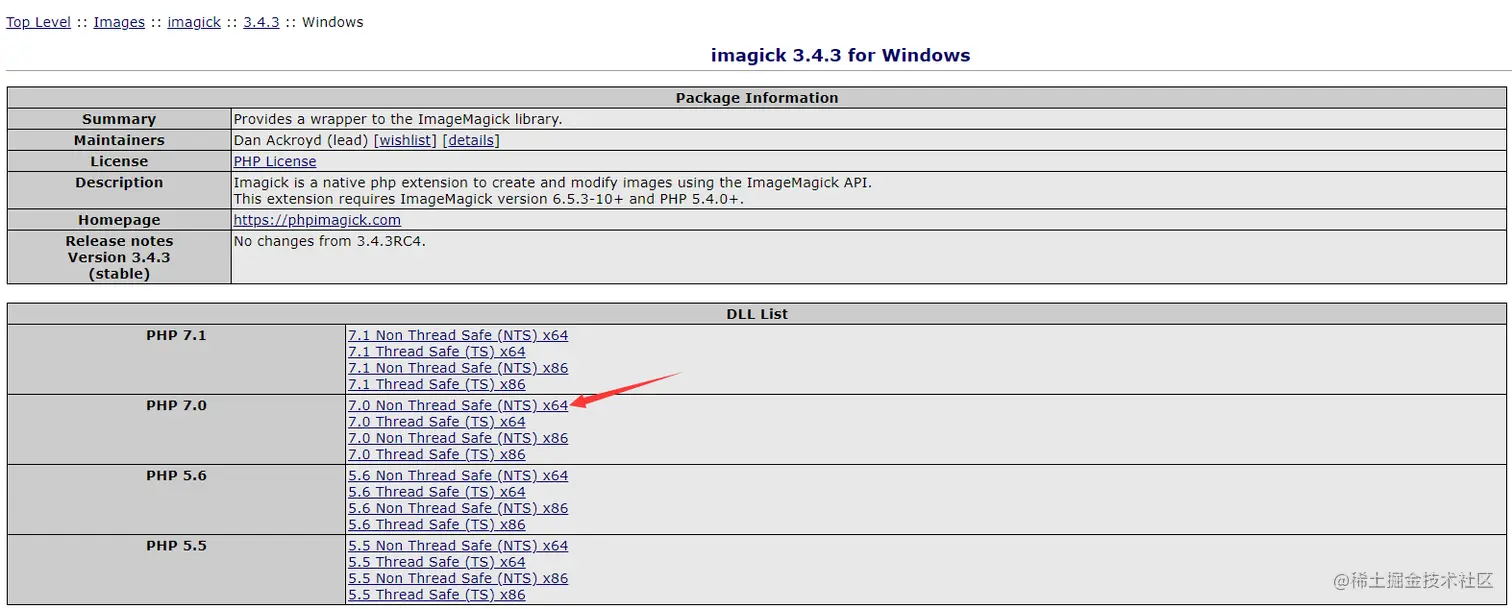Download 7.0 Thread Safe (TS) x86
The height and width of the screenshot is (609, 1512).
pyautogui.click(x=437, y=454)
